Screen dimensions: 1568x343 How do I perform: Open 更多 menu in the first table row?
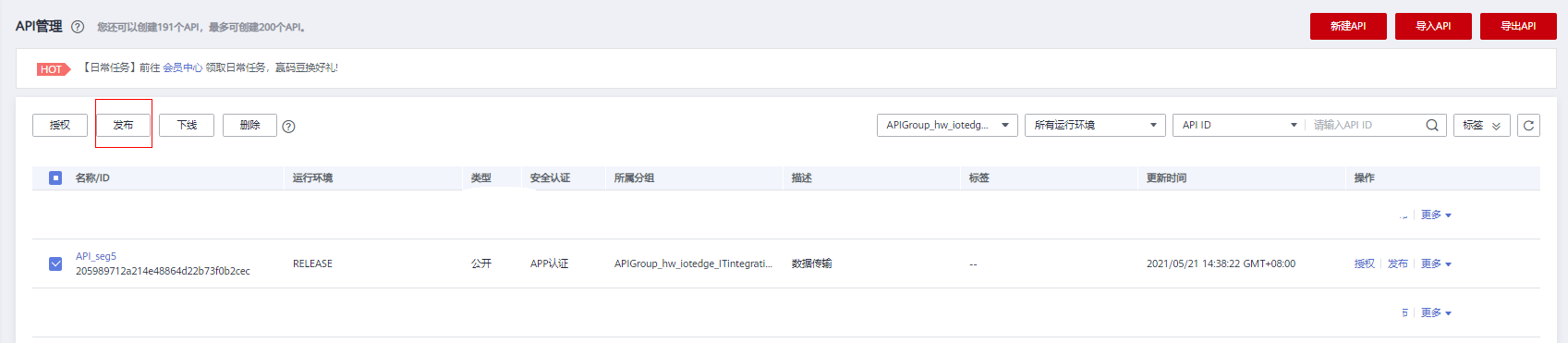tap(1436, 214)
